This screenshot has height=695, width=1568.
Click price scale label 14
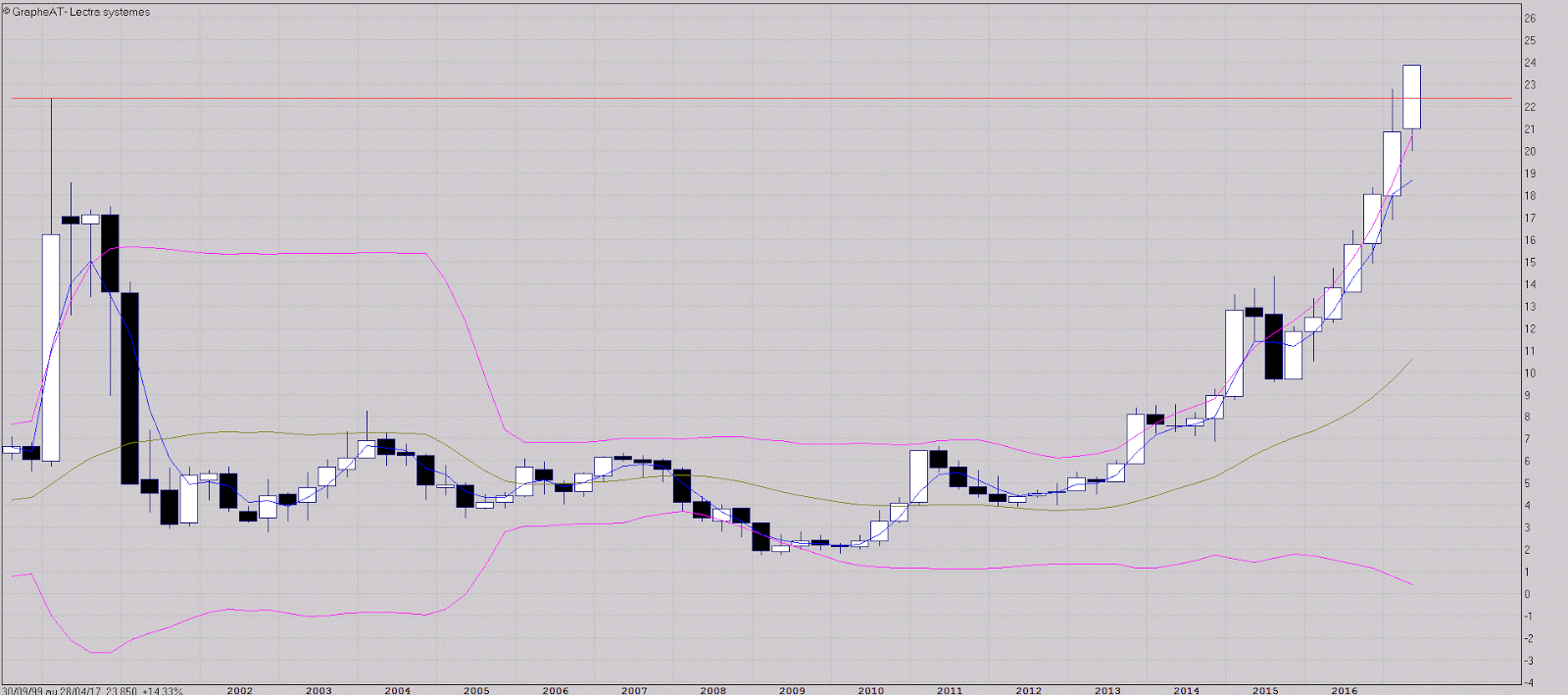coord(1530,285)
